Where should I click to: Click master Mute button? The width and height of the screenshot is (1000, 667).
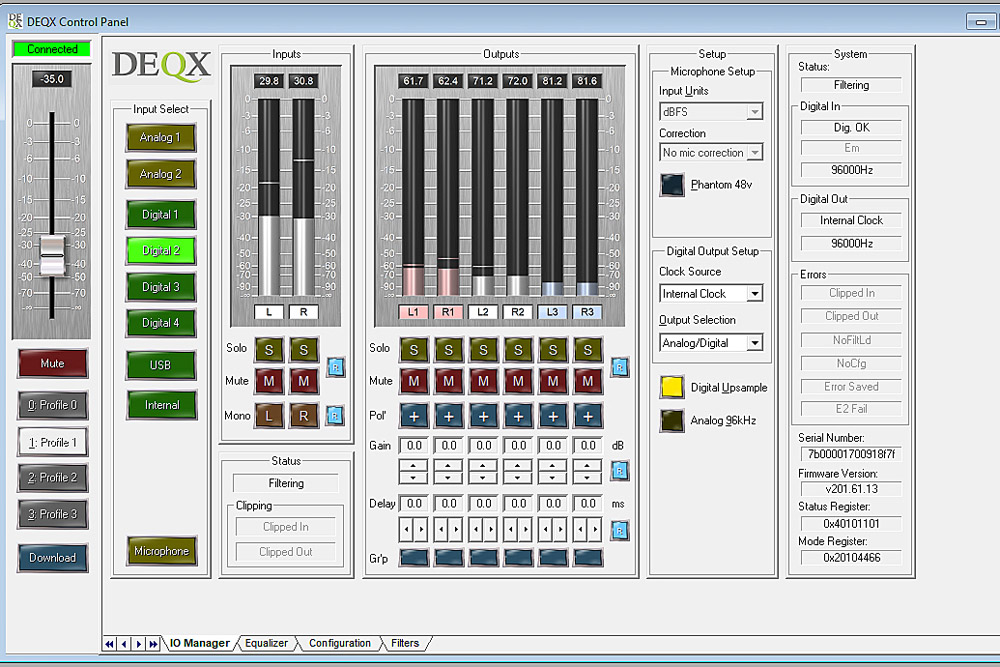pos(52,363)
